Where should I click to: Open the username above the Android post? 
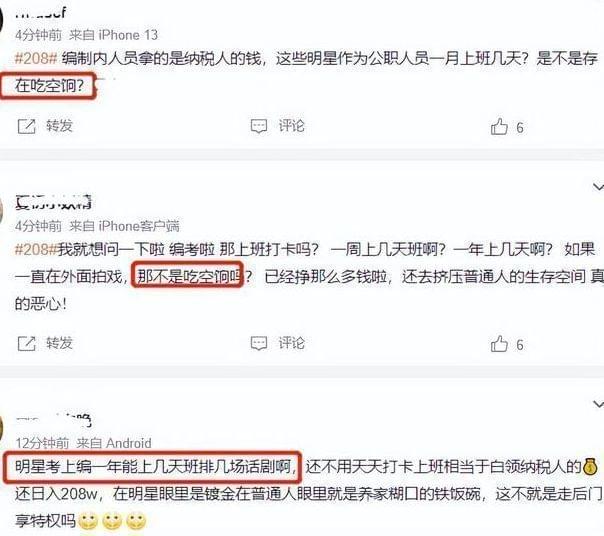tap(53, 420)
